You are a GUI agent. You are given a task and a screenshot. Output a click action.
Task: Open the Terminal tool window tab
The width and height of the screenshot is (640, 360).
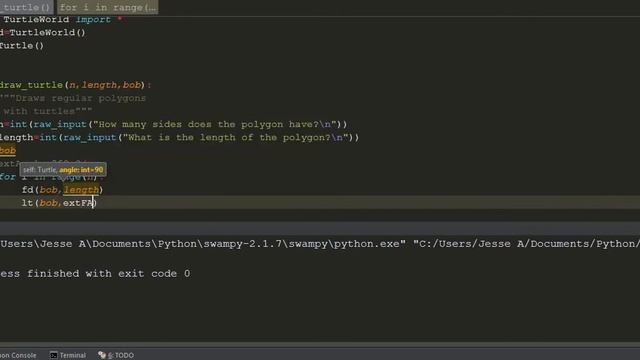pyautogui.click(x=68, y=355)
